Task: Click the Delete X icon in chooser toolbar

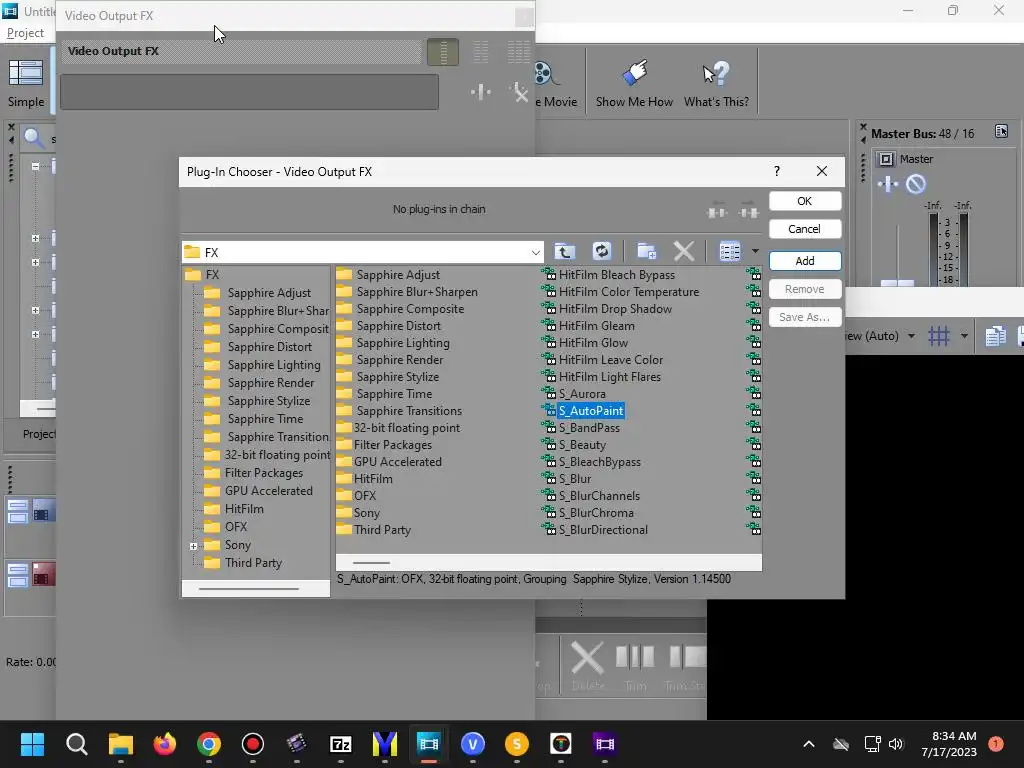Action: click(x=684, y=251)
